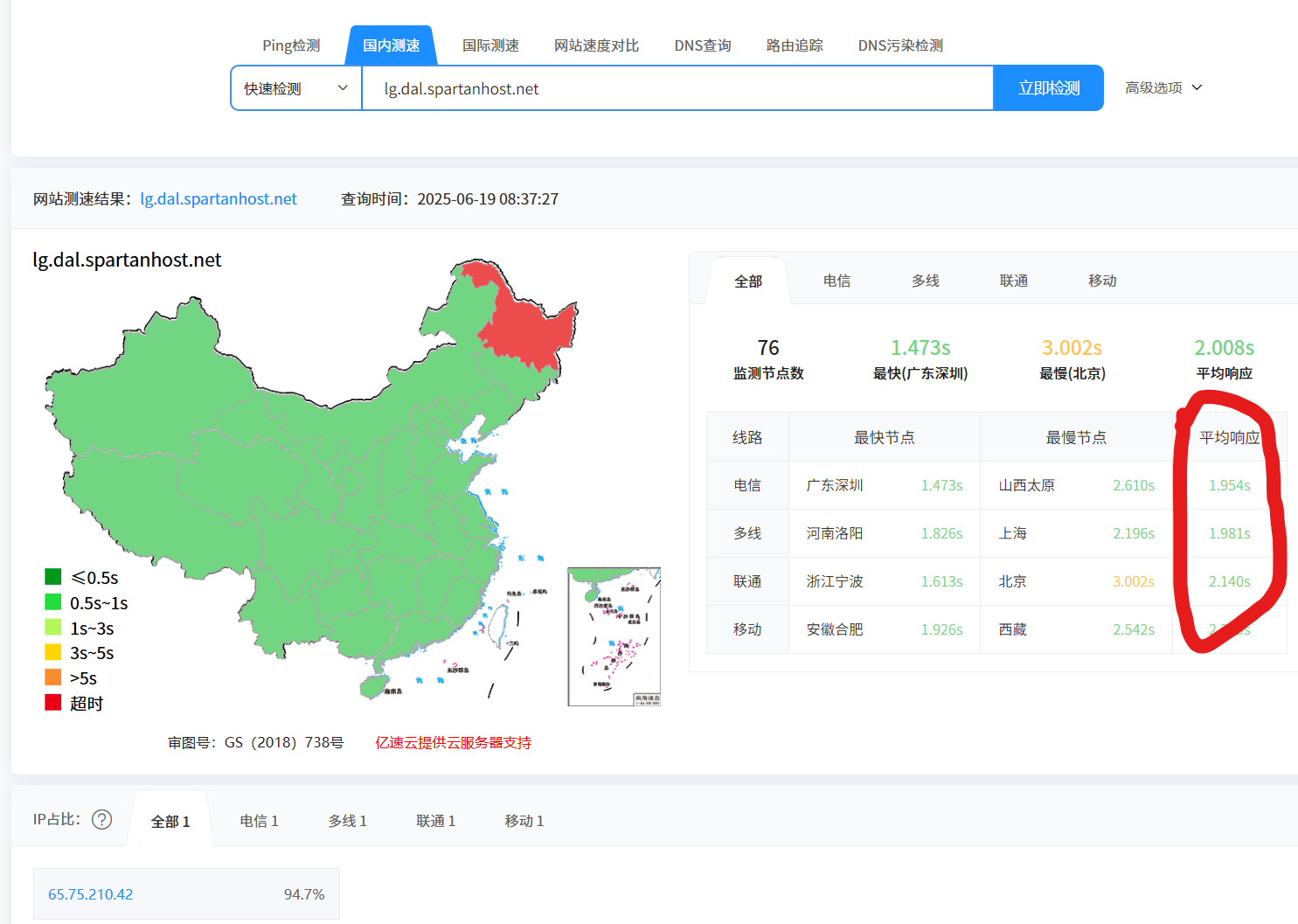Image resolution: width=1298 pixels, height=924 pixels.
Task: Click the 最快节点 column header
Action: point(885,437)
